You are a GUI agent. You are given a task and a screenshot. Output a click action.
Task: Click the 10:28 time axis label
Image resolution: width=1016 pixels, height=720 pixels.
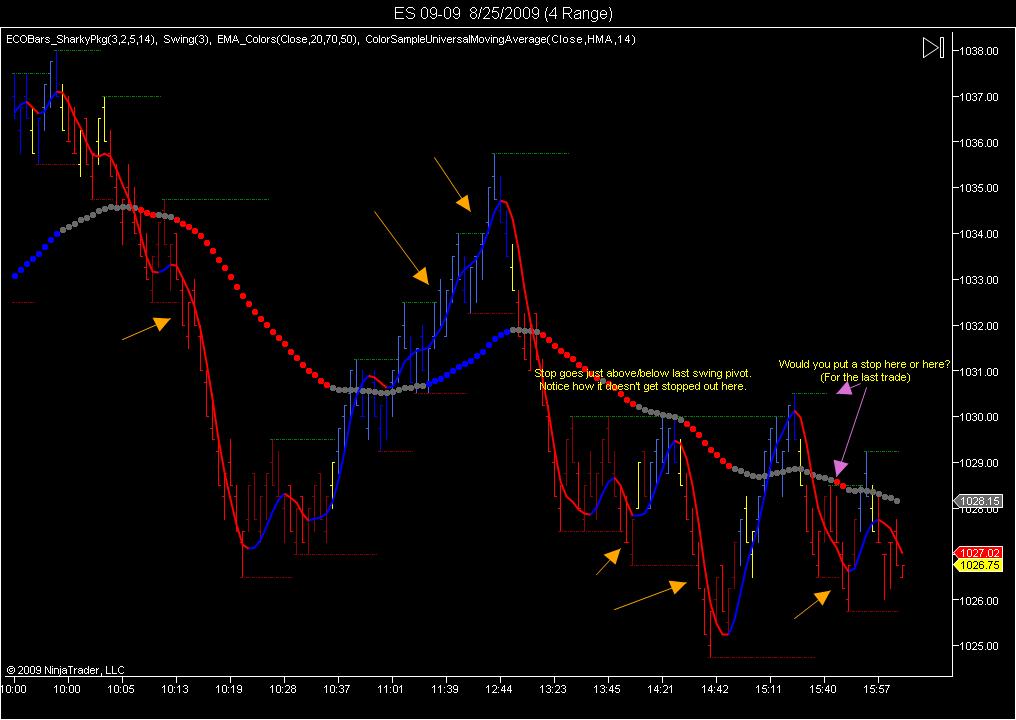(x=283, y=689)
